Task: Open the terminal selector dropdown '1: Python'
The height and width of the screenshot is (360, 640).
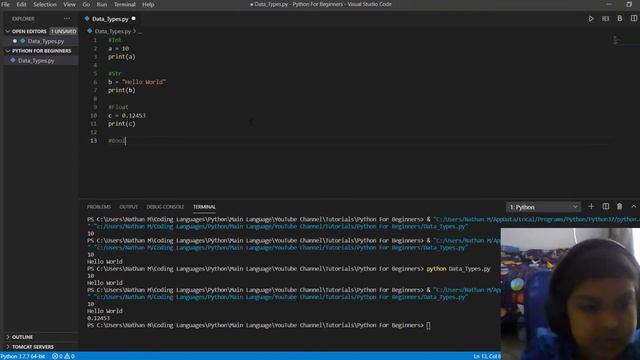Action: tap(543, 207)
